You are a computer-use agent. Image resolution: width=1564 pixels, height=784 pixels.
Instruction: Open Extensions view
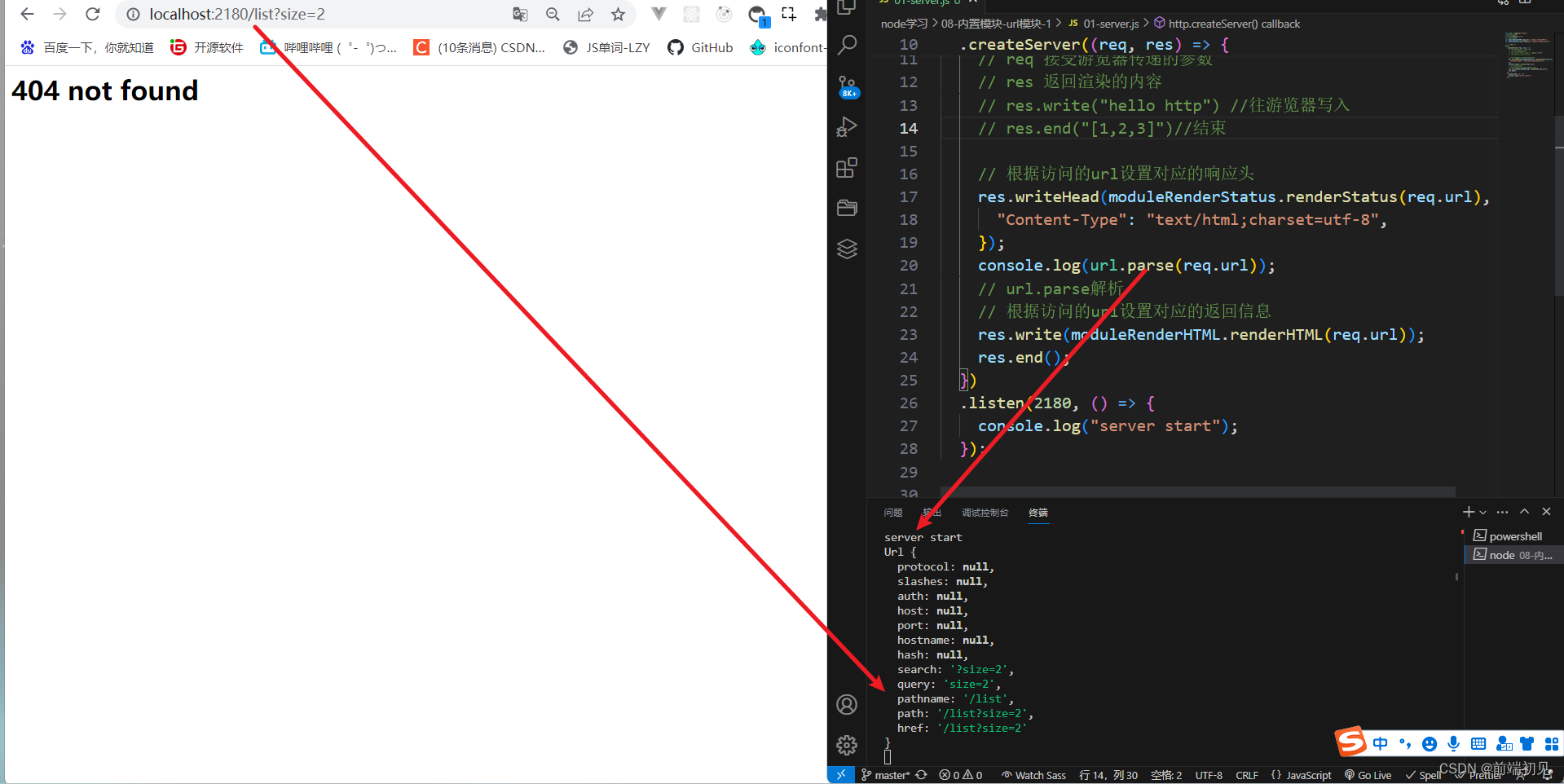point(848,168)
